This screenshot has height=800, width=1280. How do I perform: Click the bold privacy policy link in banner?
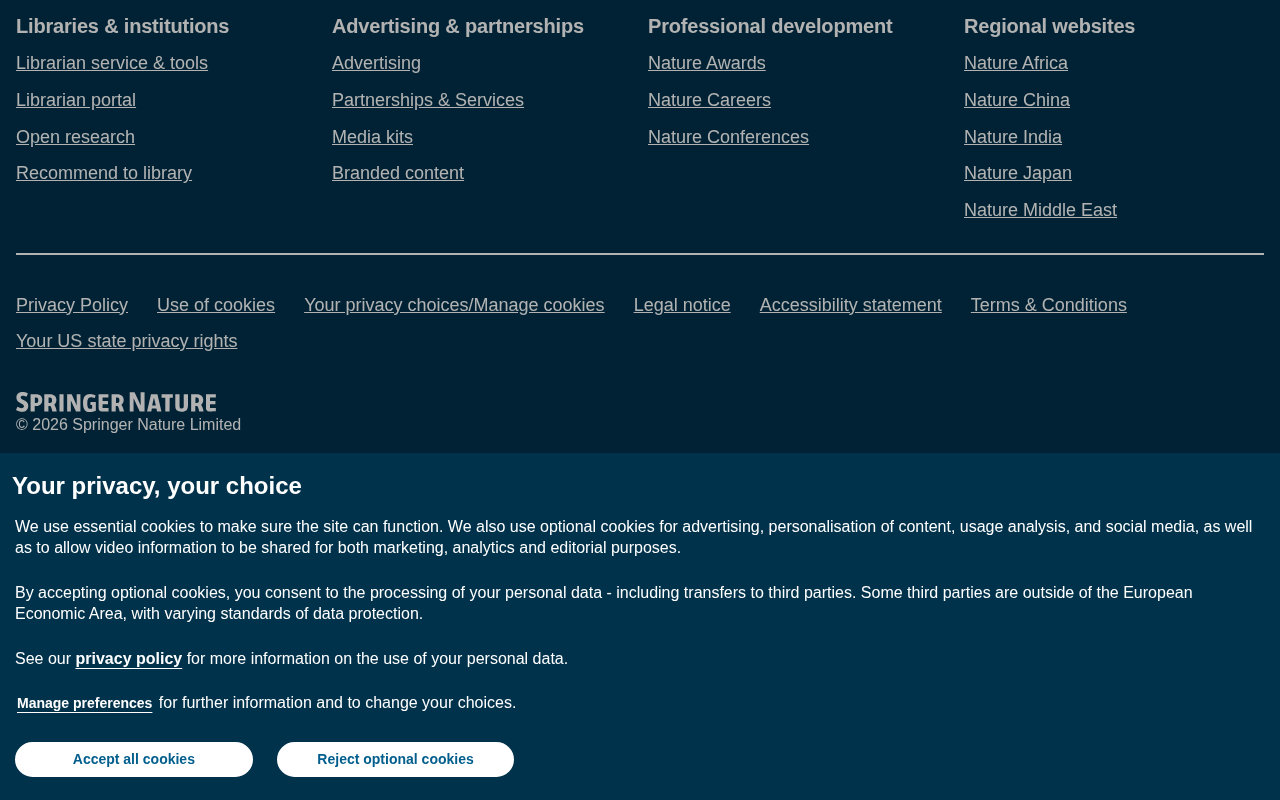(129, 658)
